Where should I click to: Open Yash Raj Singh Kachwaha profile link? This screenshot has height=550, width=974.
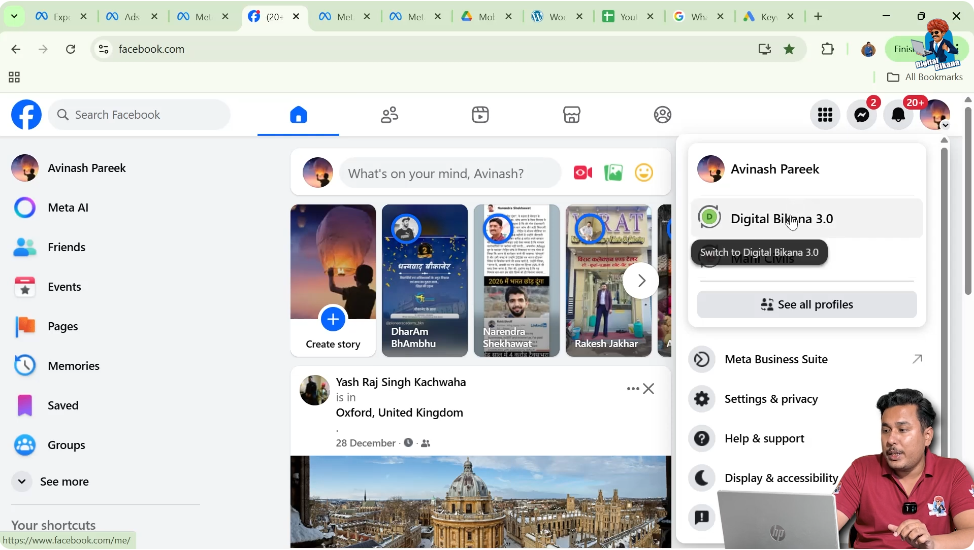[401, 382]
